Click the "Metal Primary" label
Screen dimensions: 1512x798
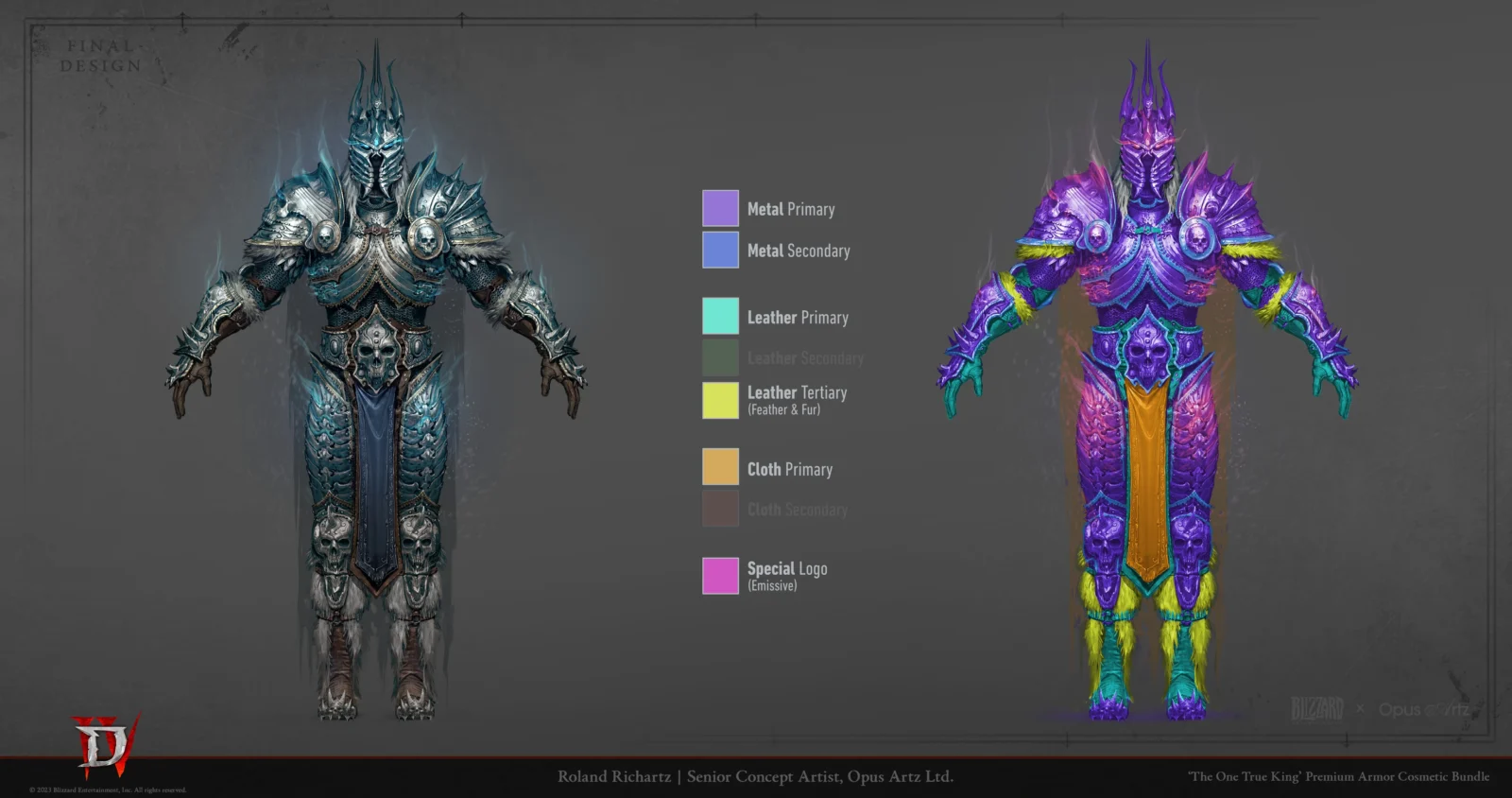791,209
